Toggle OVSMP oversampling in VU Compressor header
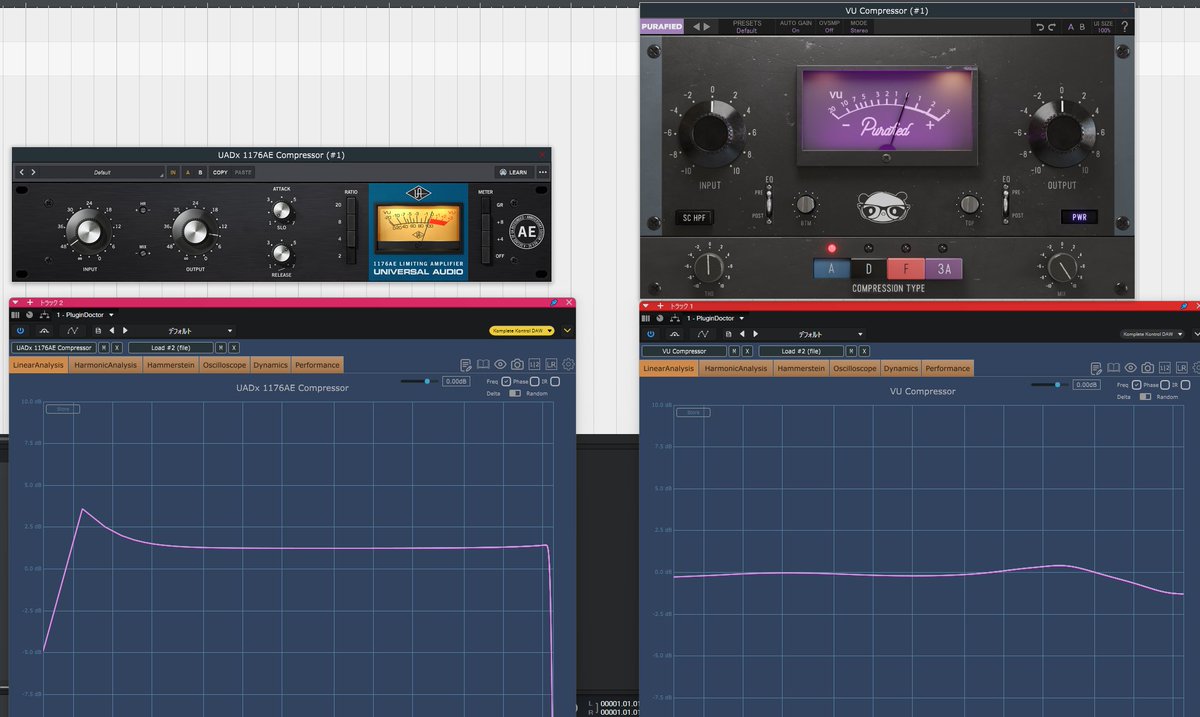 tap(830, 27)
